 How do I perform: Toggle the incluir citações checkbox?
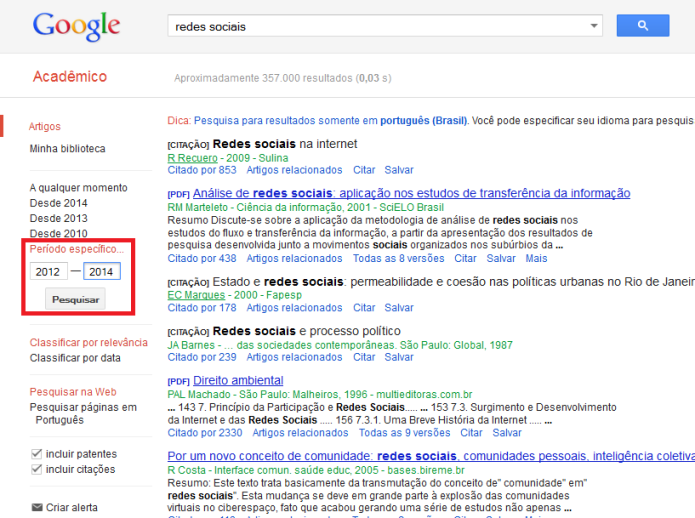[x=36, y=469]
